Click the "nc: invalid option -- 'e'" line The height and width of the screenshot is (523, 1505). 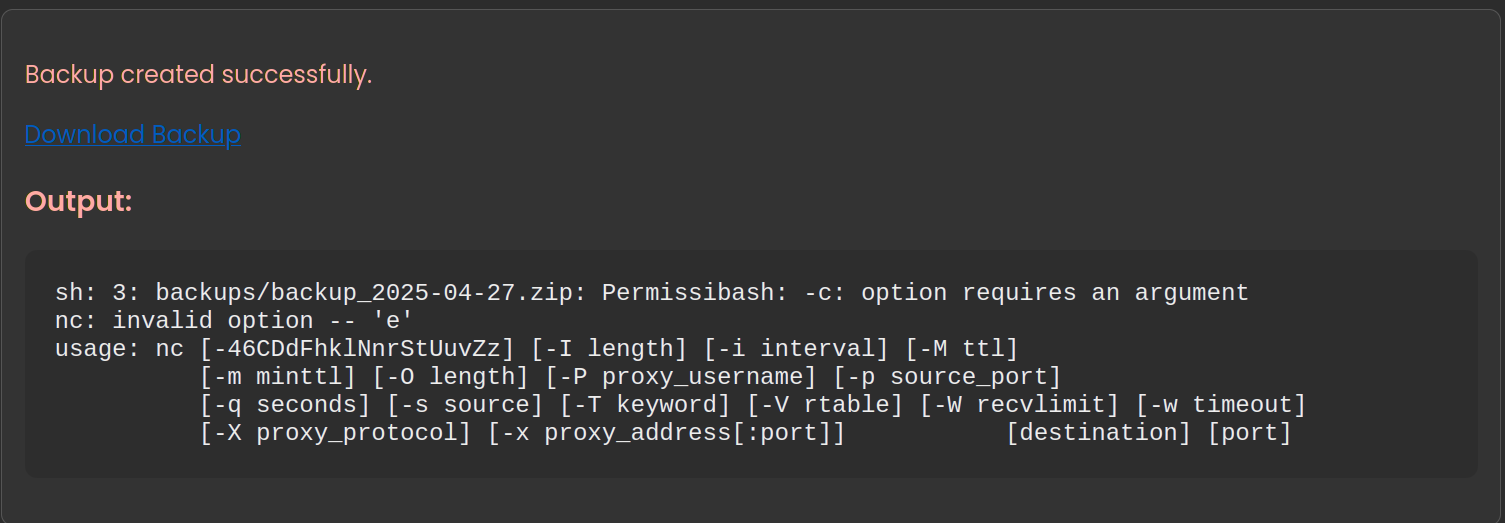[x=235, y=321]
